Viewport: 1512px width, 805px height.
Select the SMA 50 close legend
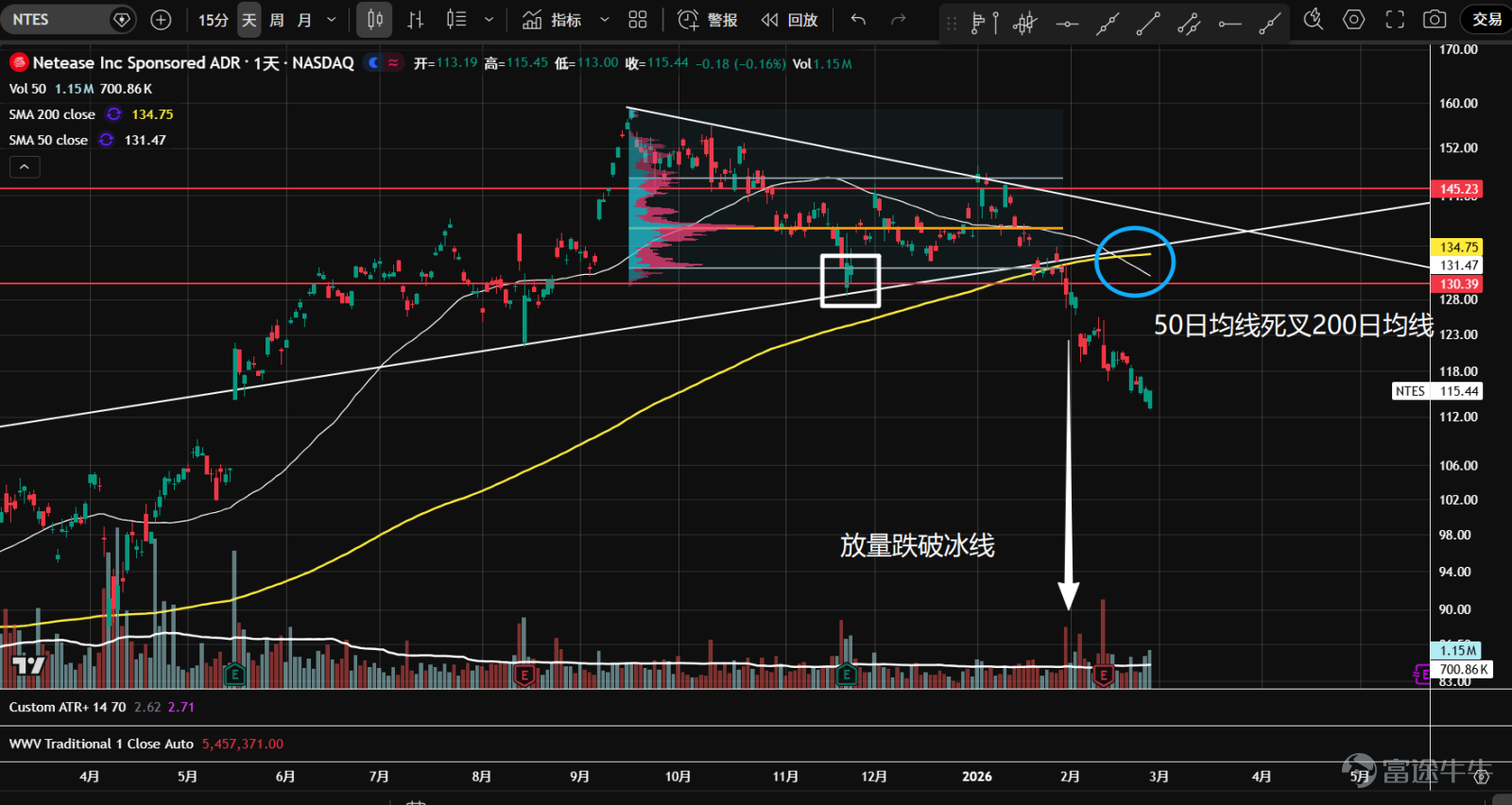point(48,140)
